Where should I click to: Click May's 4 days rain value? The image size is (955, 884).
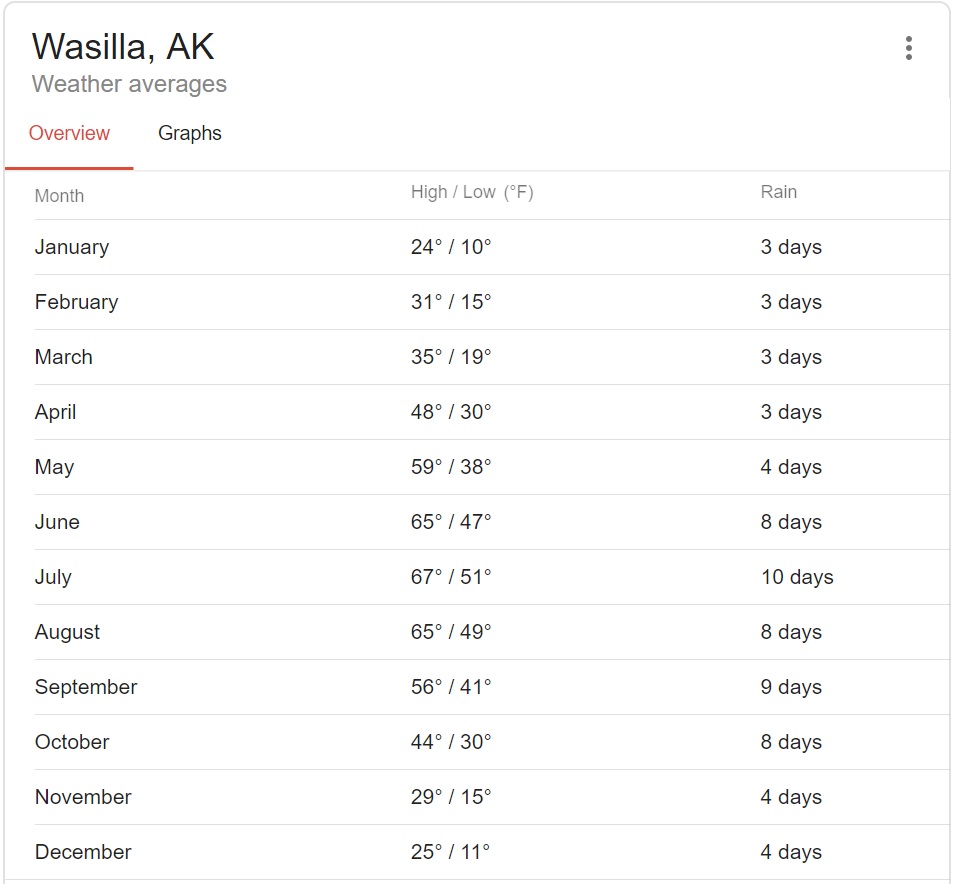(x=791, y=467)
